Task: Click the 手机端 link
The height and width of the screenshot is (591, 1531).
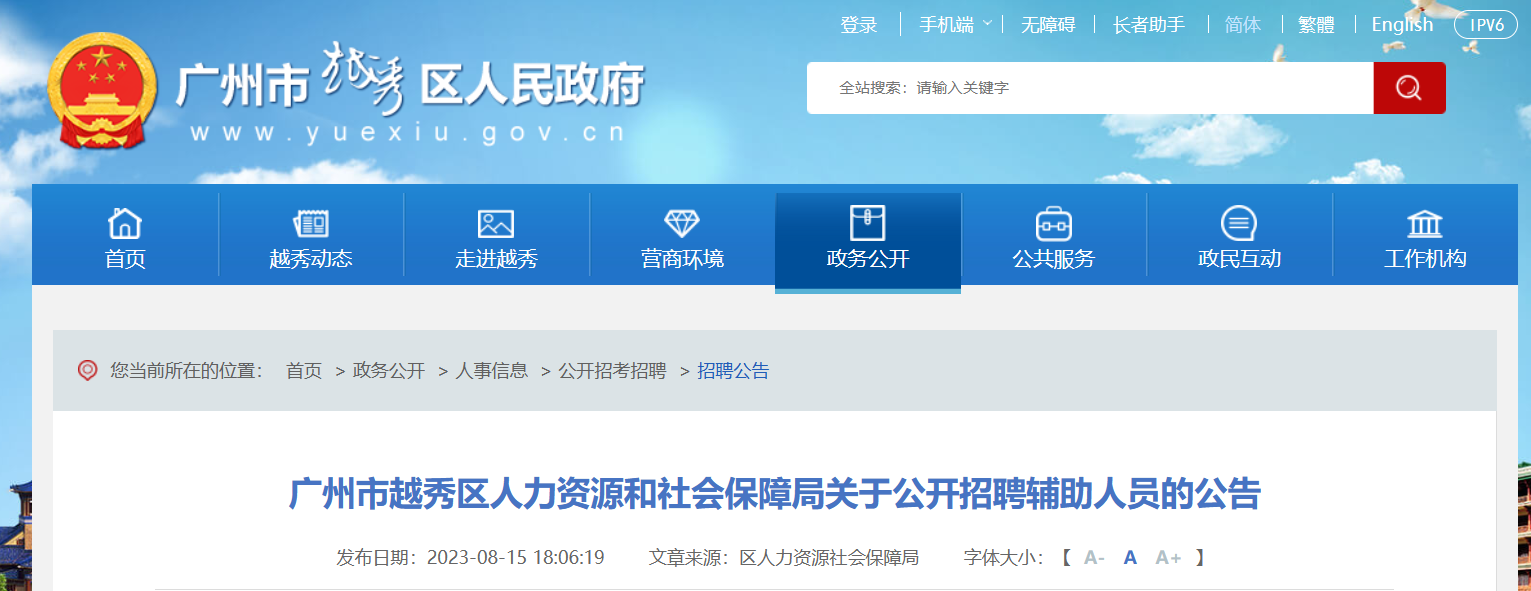Action: coord(947,25)
